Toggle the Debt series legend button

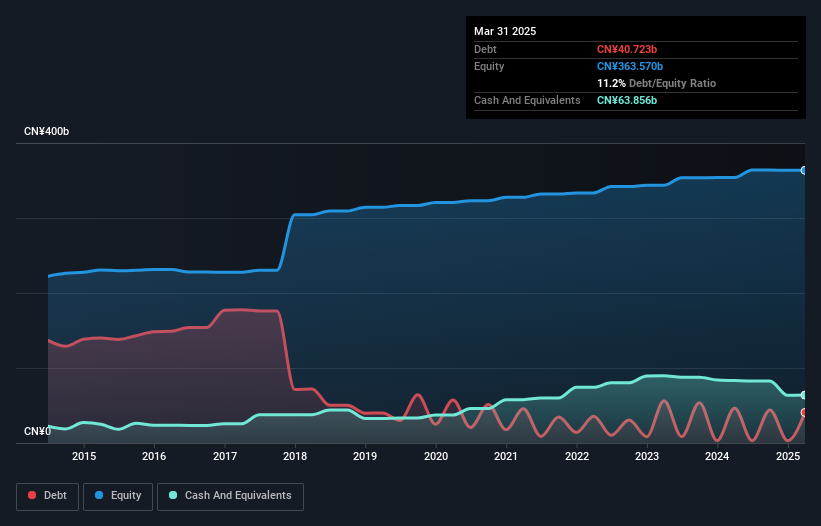[48, 496]
